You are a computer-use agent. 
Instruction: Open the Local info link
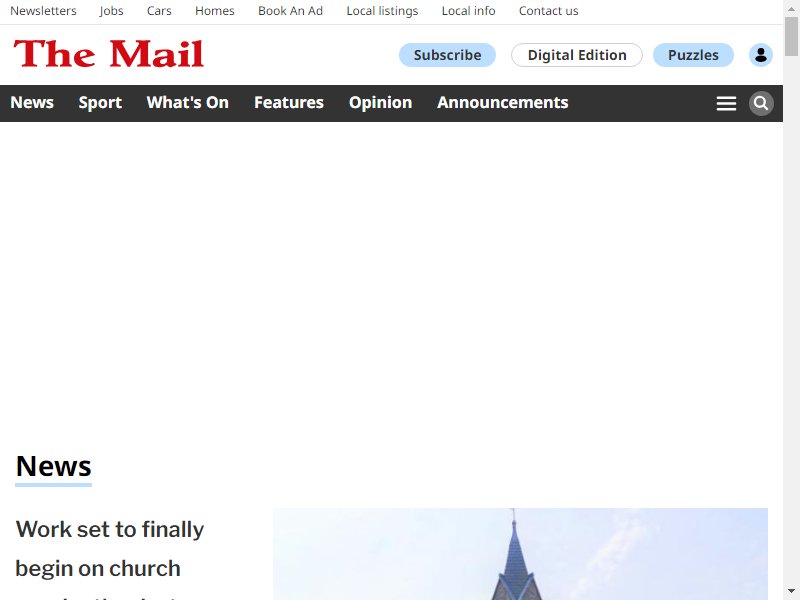click(468, 11)
